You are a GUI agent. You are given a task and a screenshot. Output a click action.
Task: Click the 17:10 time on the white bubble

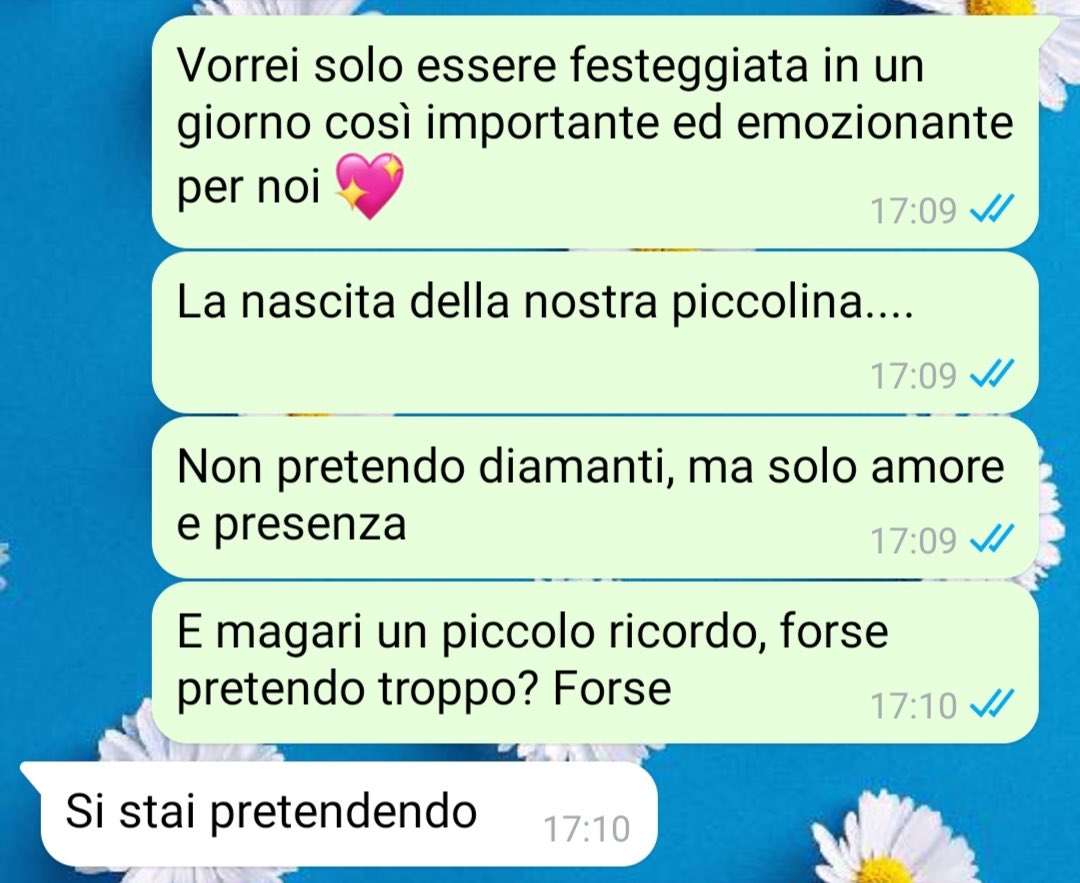586,829
